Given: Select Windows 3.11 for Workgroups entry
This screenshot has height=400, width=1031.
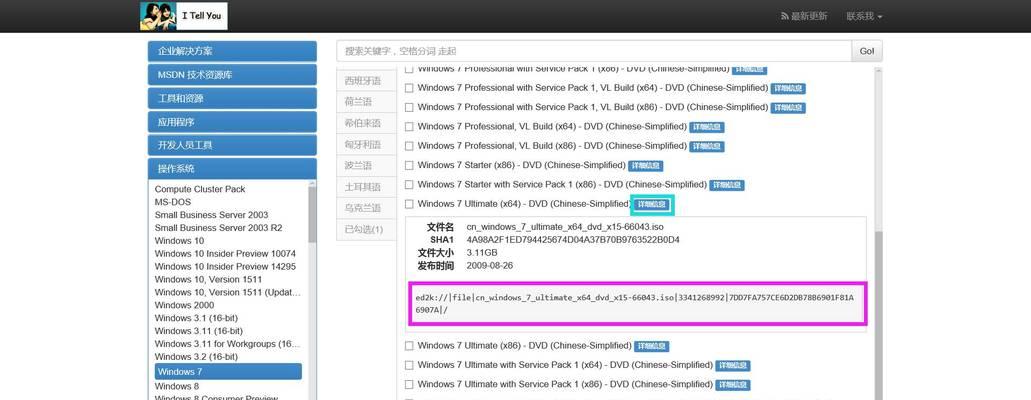Looking at the screenshot, I should 228,343.
